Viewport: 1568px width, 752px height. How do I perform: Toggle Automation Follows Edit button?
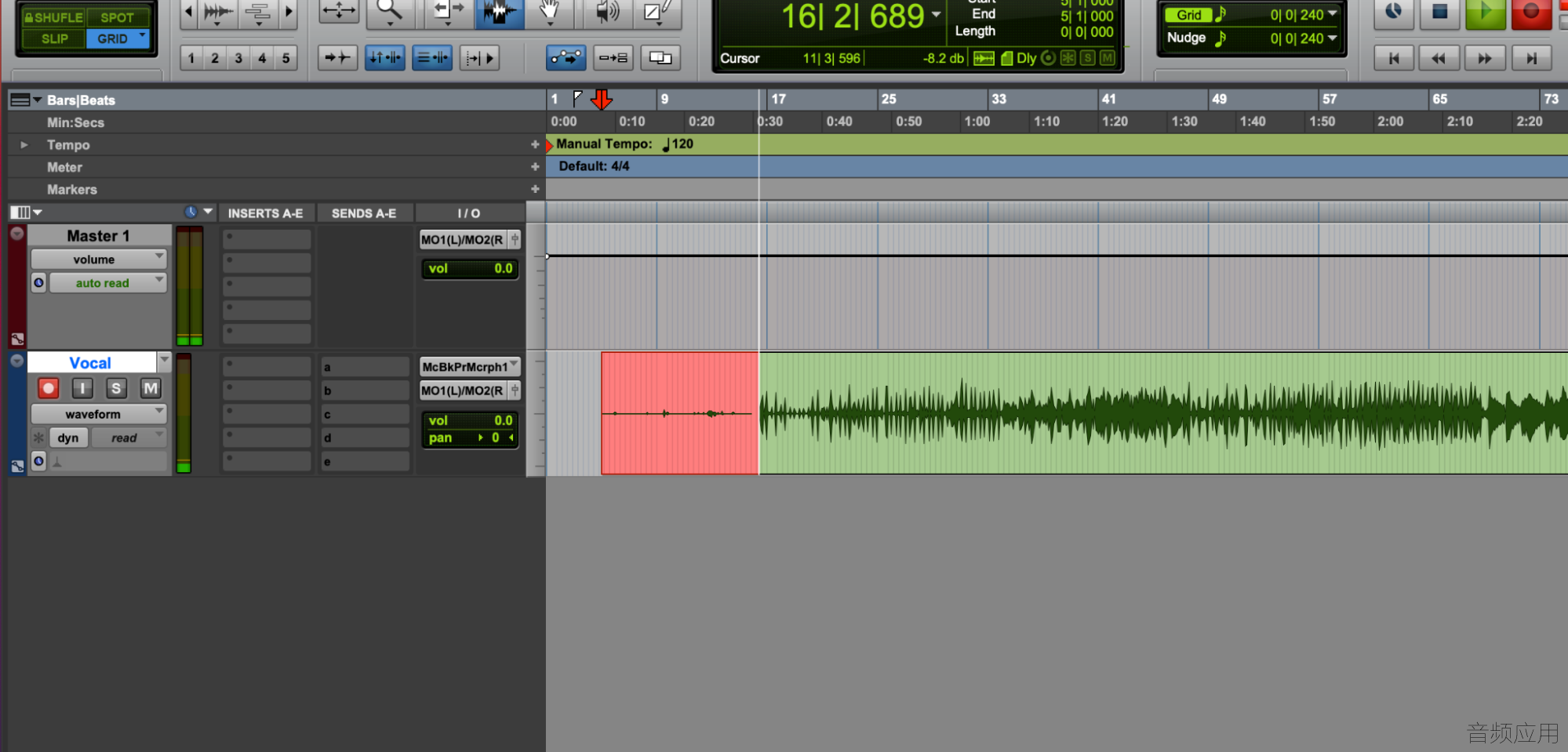[566, 57]
